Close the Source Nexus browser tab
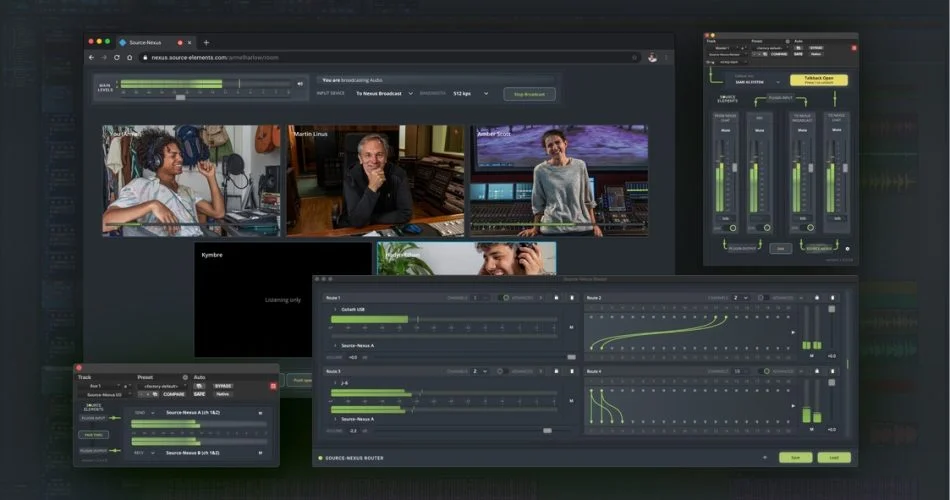Screen dimensions: 950x500 (x=190, y=42)
